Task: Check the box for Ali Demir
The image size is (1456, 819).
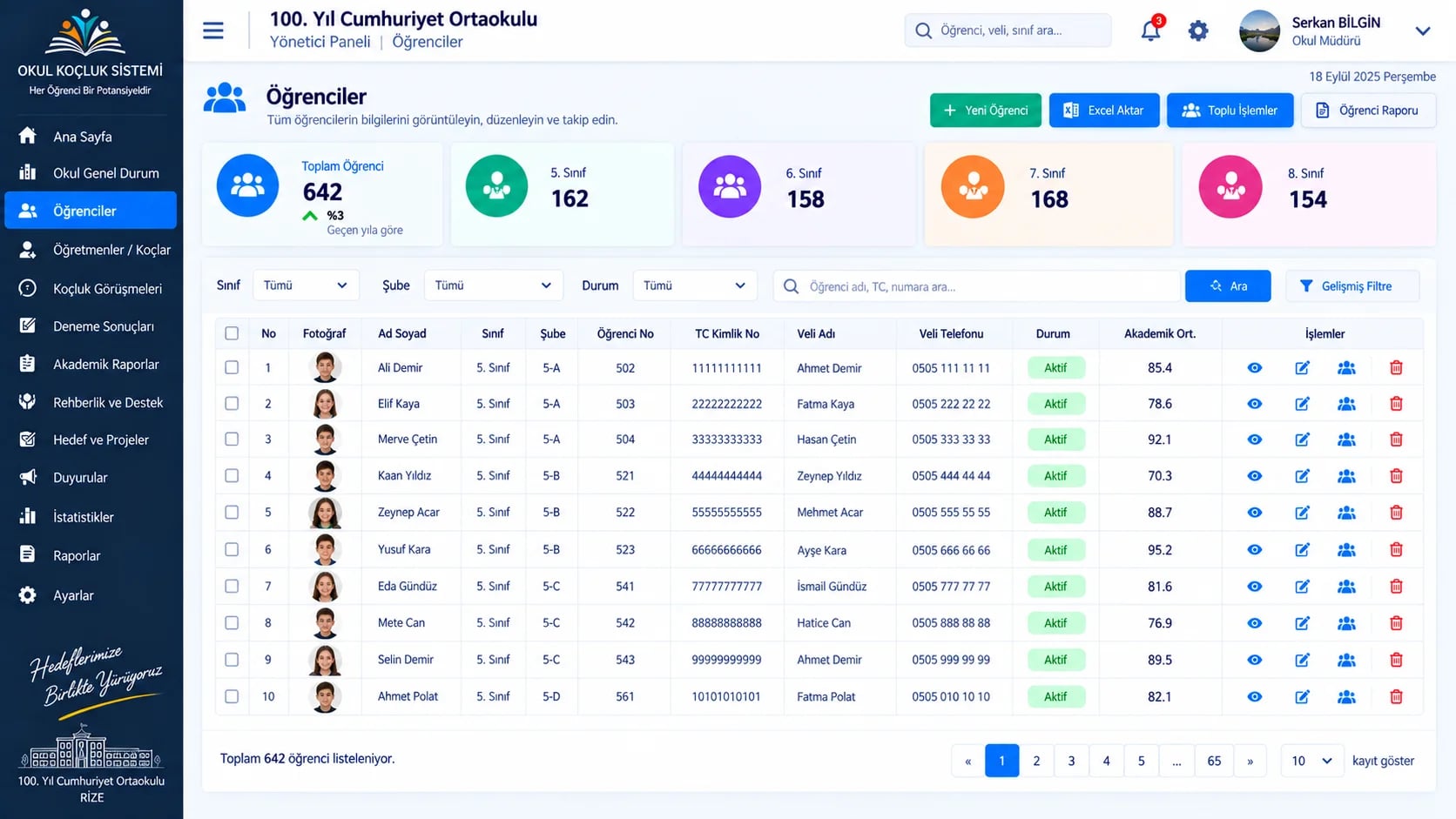Action: tap(232, 368)
